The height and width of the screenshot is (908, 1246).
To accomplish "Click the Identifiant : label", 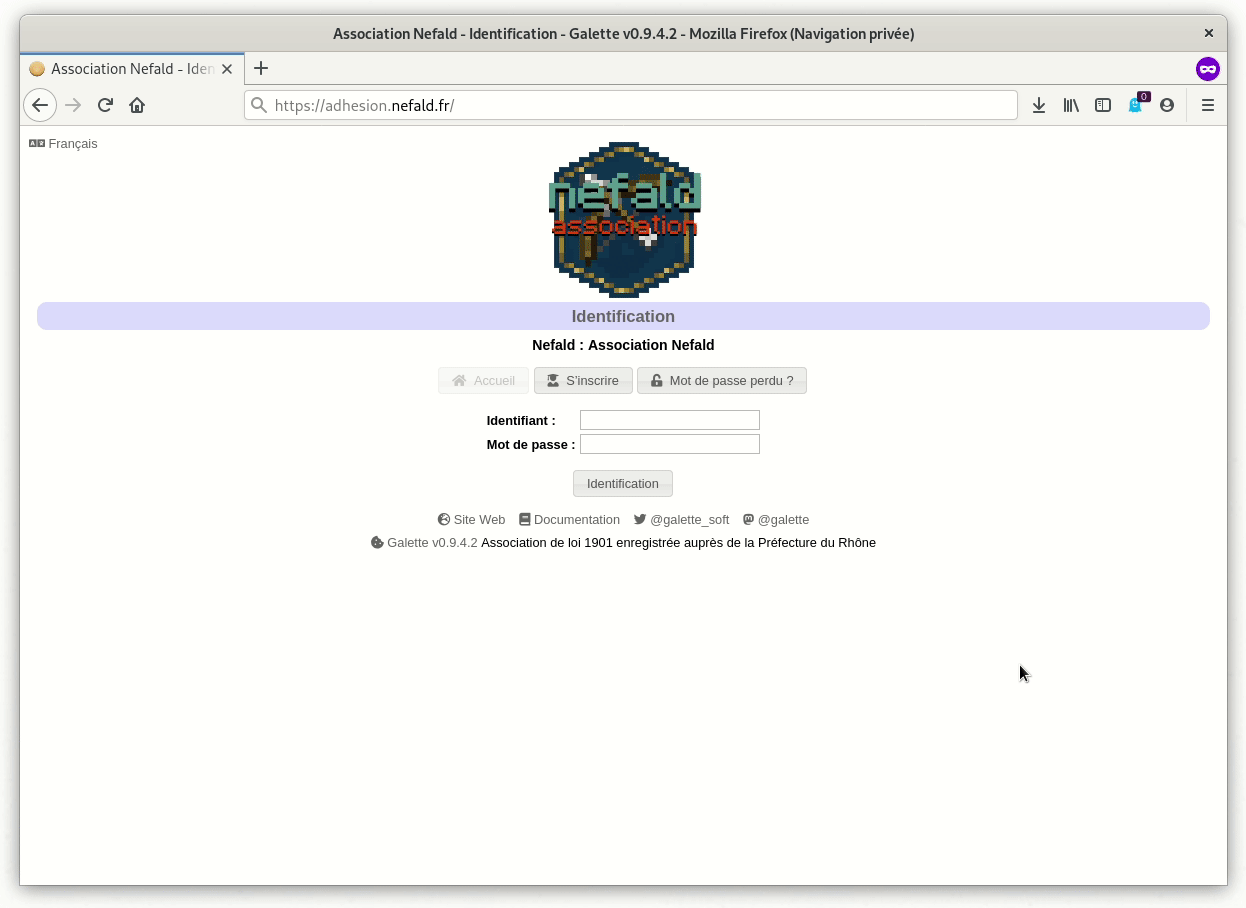I will [x=521, y=421].
